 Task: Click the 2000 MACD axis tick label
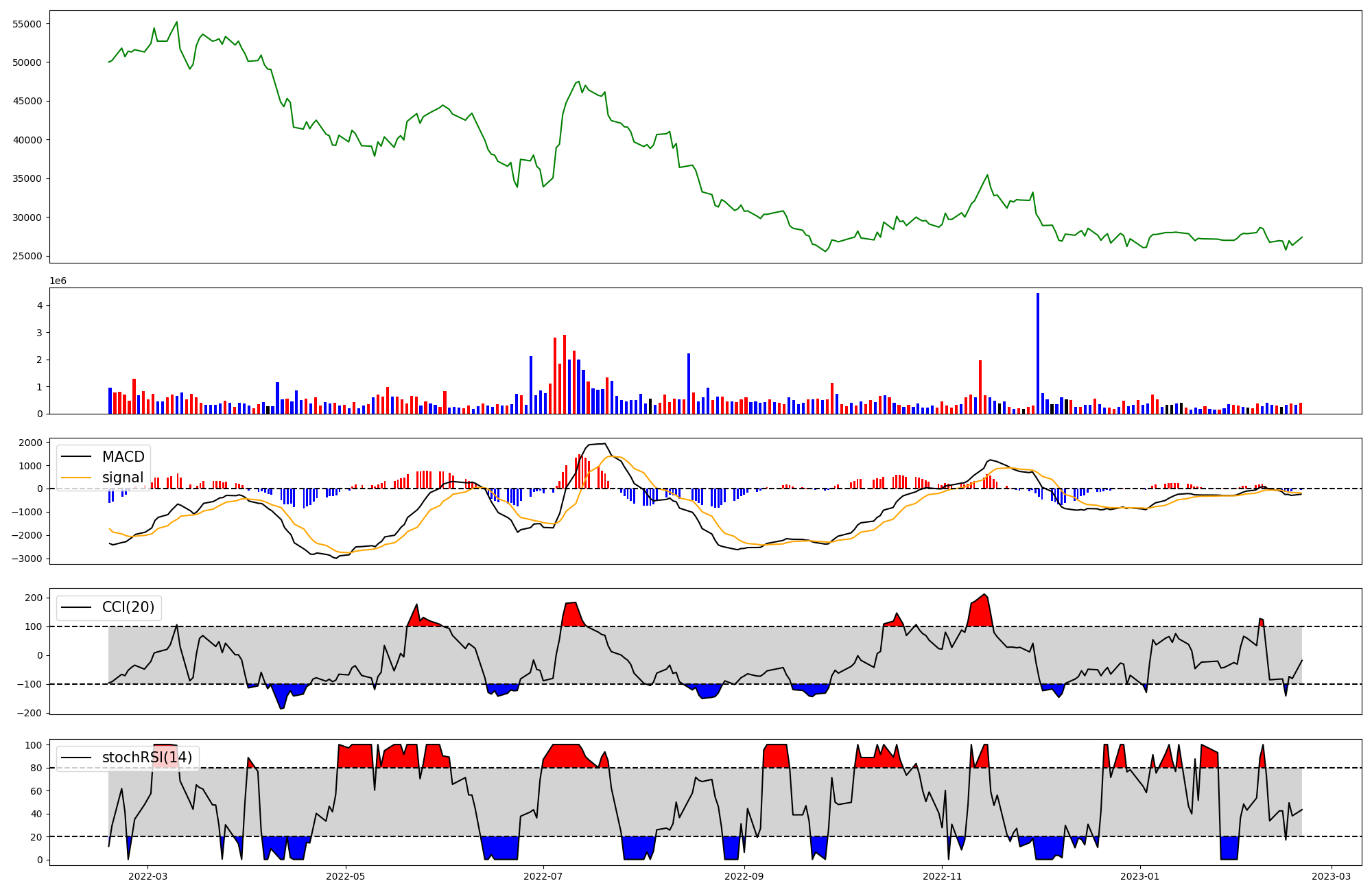29,443
